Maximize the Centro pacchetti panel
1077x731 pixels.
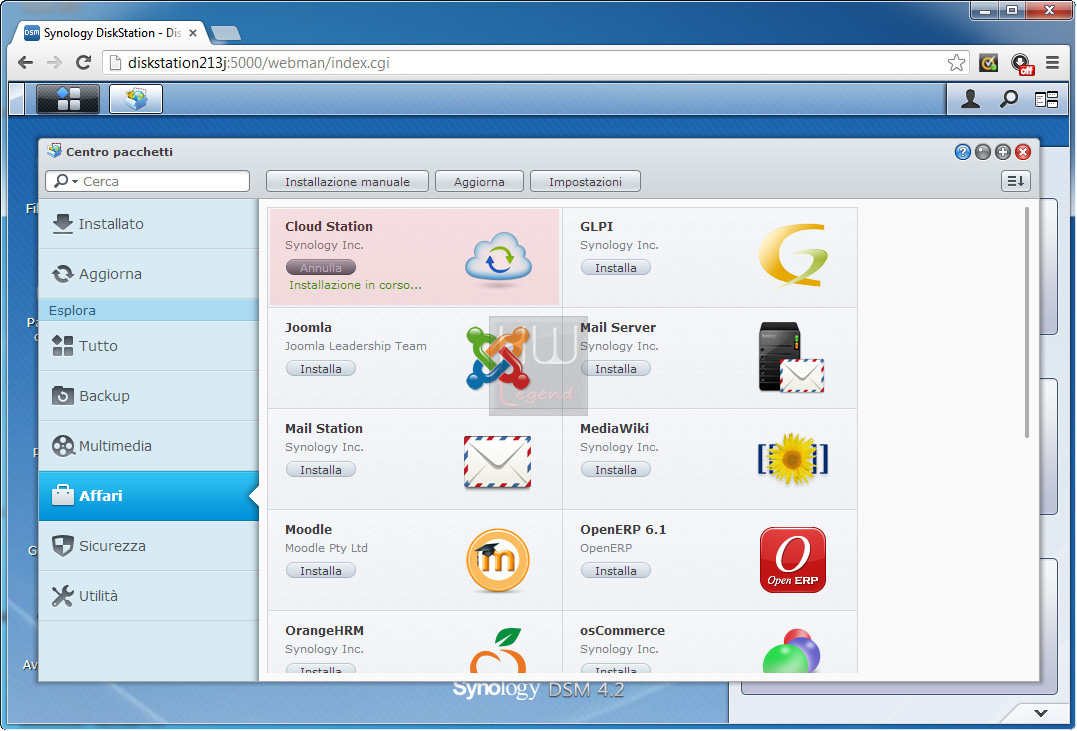coord(1003,152)
